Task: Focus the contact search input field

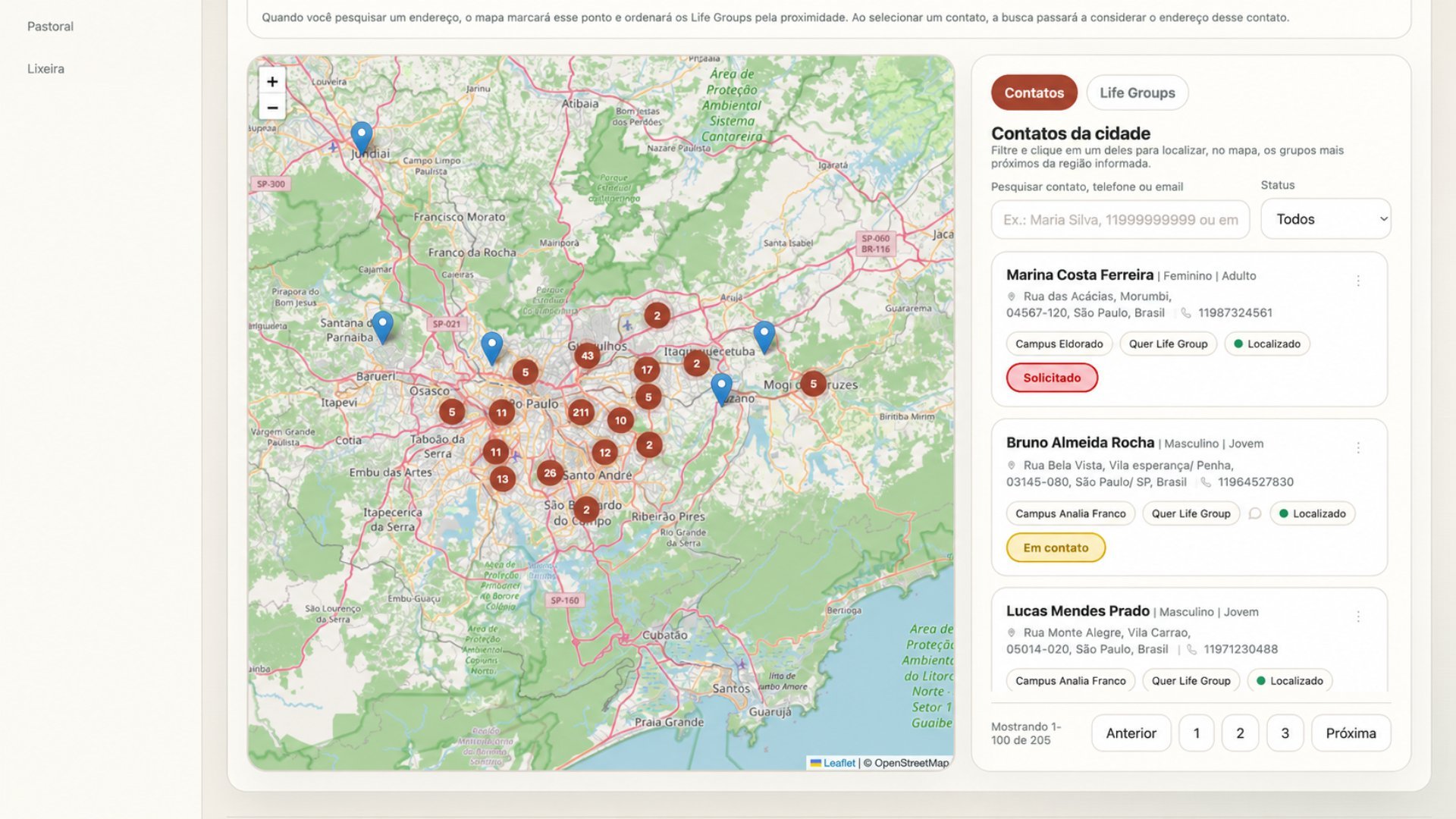Action: pyautogui.click(x=1120, y=220)
